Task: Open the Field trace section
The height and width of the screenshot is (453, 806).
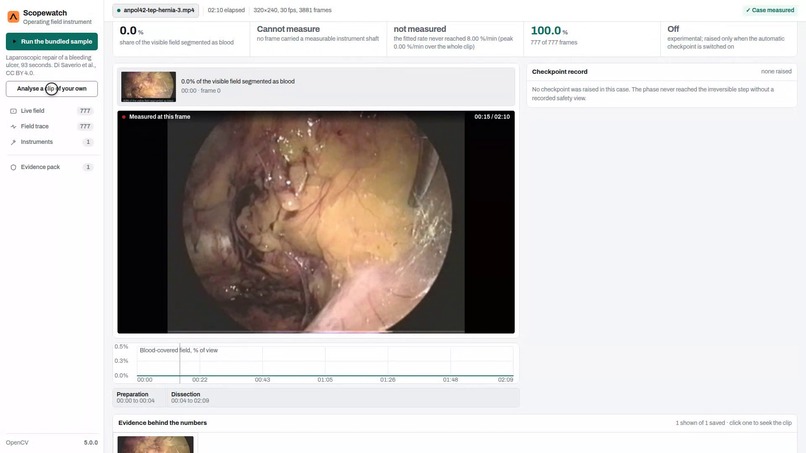Action: [x=51, y=126]
